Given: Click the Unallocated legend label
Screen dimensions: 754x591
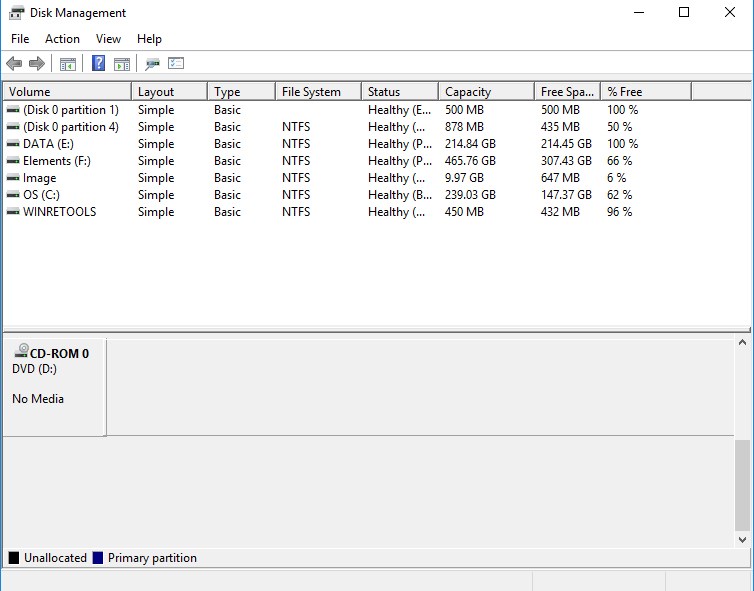Looking at the screenshot, I should tap(55, 558).
